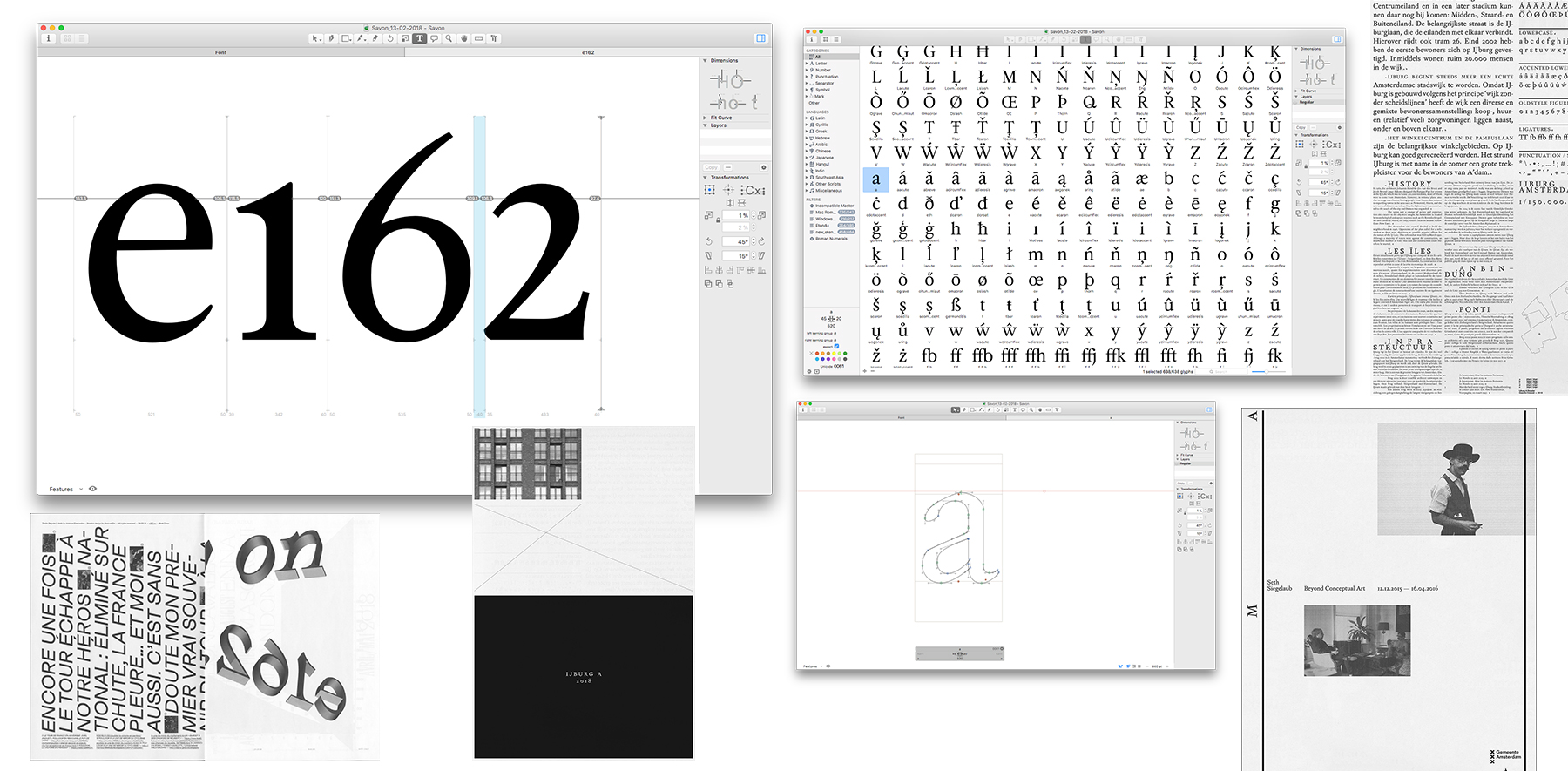Select the Hand pan tool
The width and height of the screenshot is (1568, 771).
(x=463, y=38)
